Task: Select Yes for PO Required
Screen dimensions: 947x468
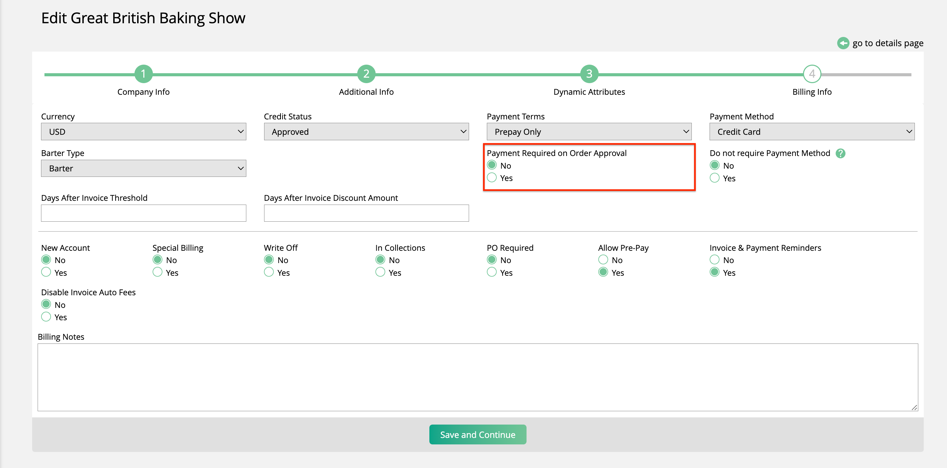Action: [492, 272]
